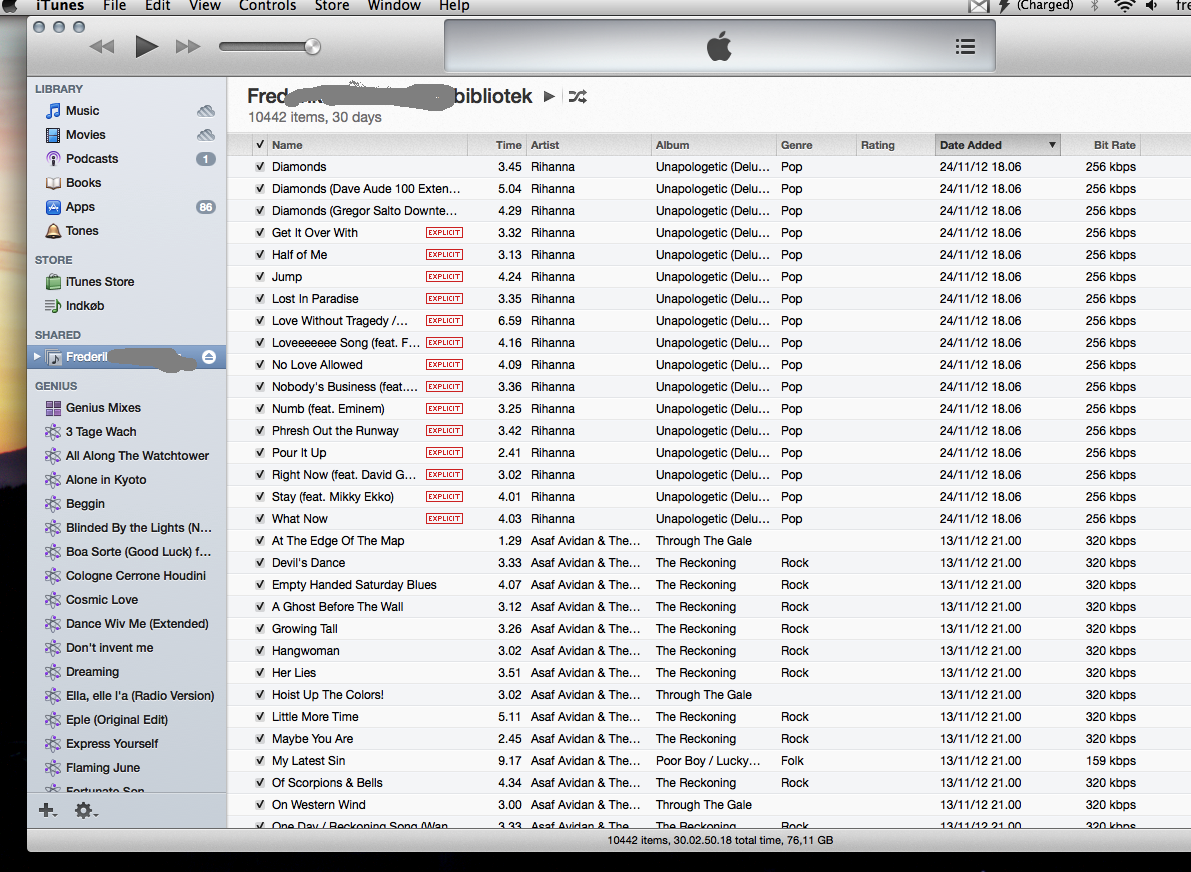Image resolution: width=1191 pixels, height=872 pixels.
Task: Sort by the Genre column header
Action: 816,144
